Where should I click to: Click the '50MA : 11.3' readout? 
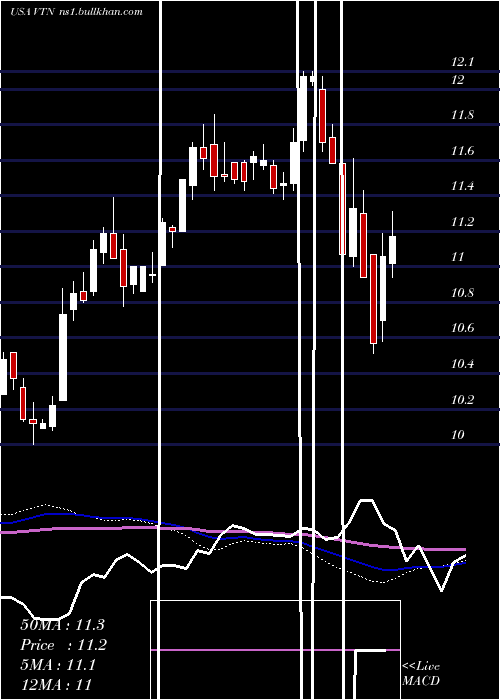click(x=62, y=625)
